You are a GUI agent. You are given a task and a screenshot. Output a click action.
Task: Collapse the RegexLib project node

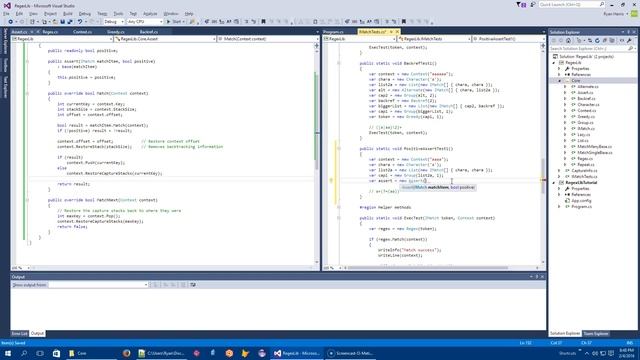(x=554, y=63)
